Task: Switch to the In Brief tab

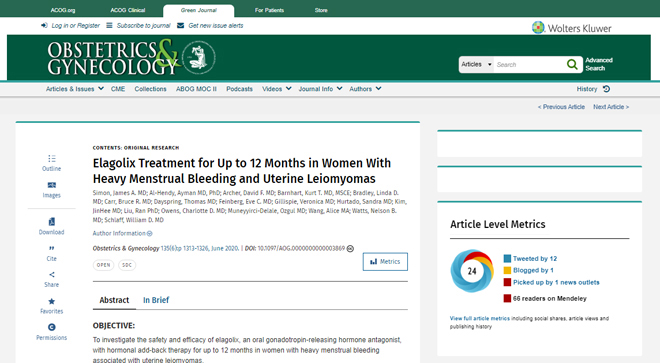Action: pyautogui.click(x=156, y=300)
